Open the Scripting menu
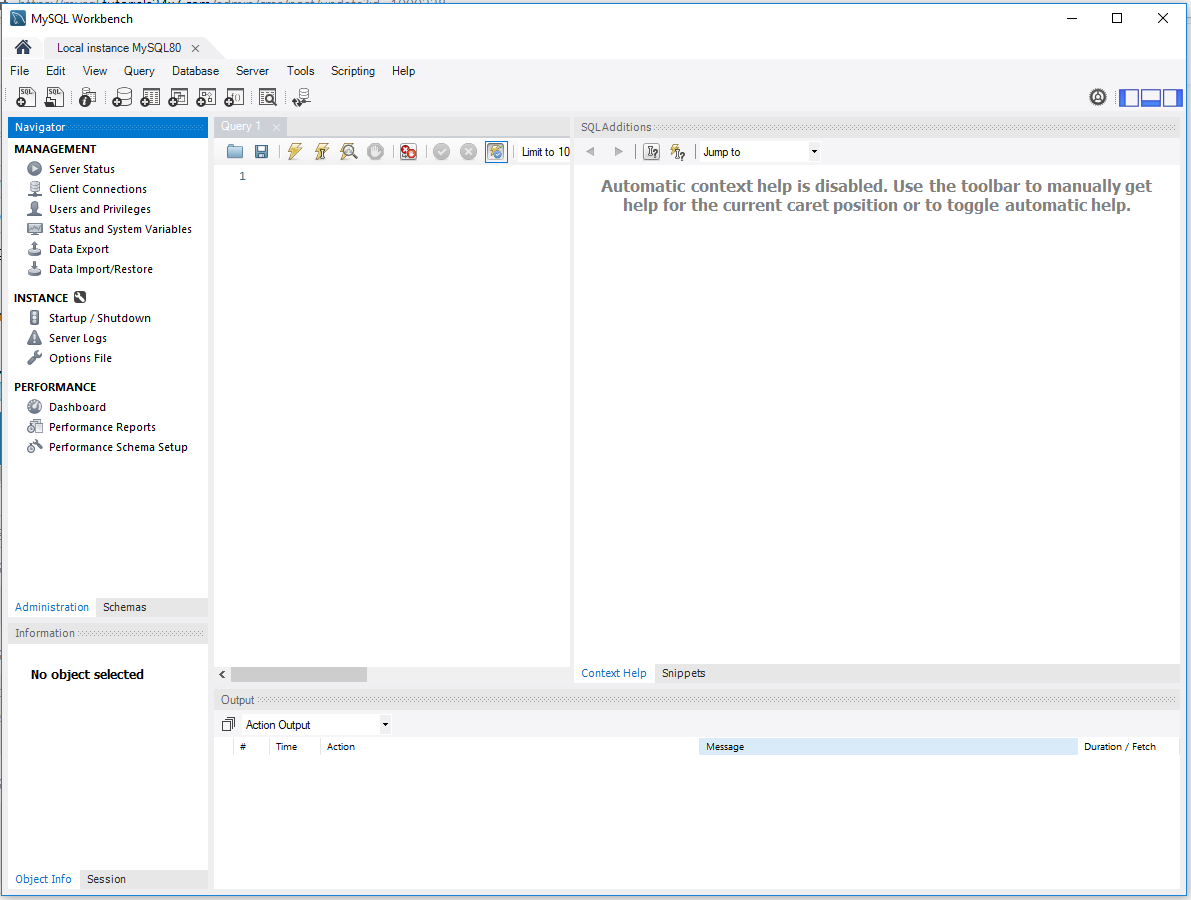 click(x=352, y=71)
